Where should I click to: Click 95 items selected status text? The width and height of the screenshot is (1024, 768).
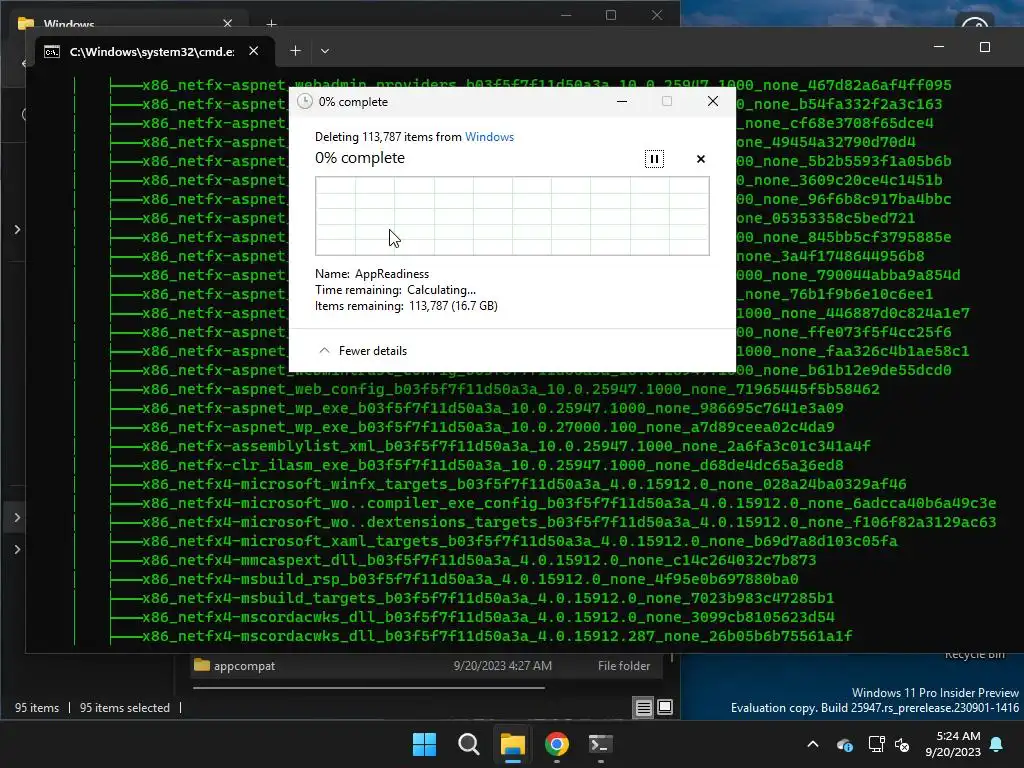click(125, 708)
